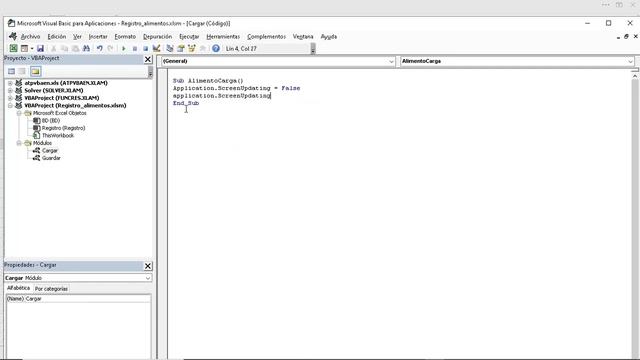Collapse the Microsoft Excel Objetos folder
Viewport: 640px width, 360px height.
[x=19, y=113]
